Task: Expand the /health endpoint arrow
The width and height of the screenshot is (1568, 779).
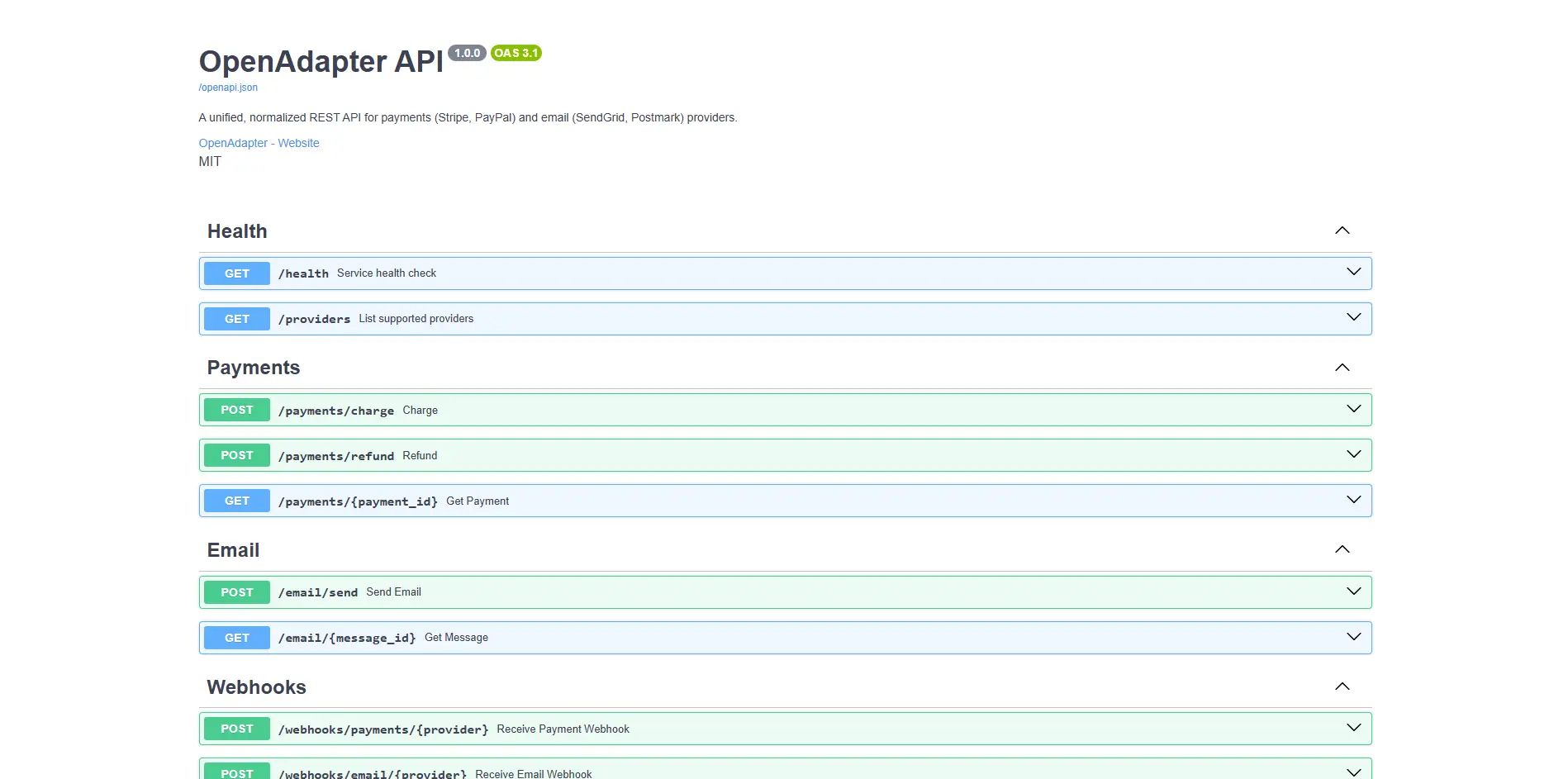Action: click(1354, 272)
